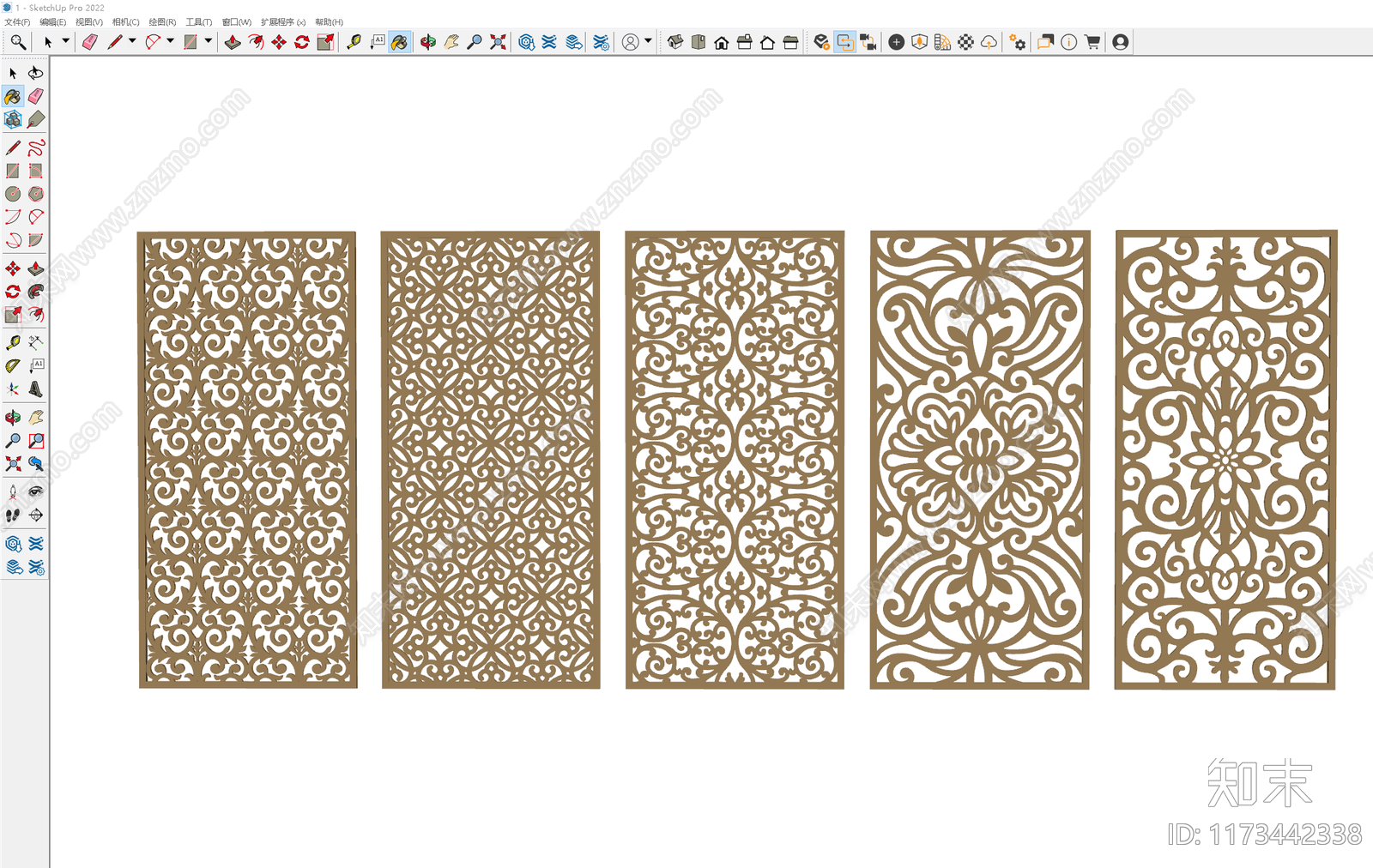Activate the Look Around eye tool
1373x868 pixels.
[x=35, y=492]
